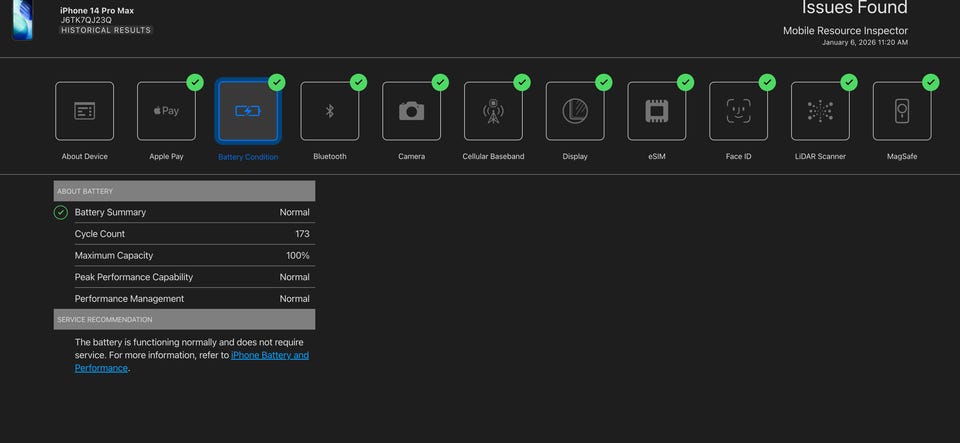Click the LiDAR Scanner label text

(820, 157)
